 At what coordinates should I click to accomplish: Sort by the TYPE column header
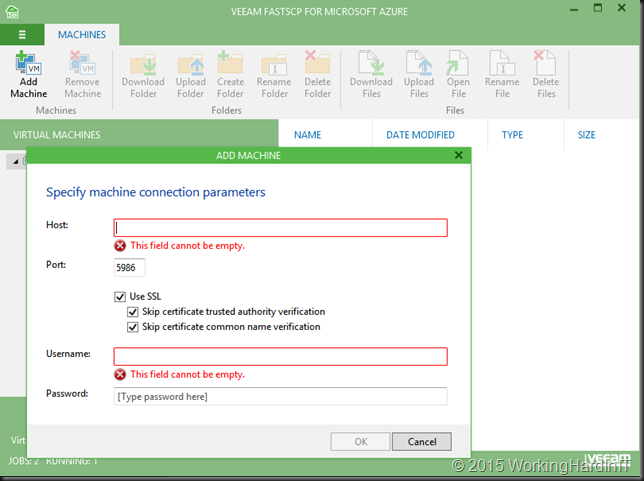tap(512, 135)
